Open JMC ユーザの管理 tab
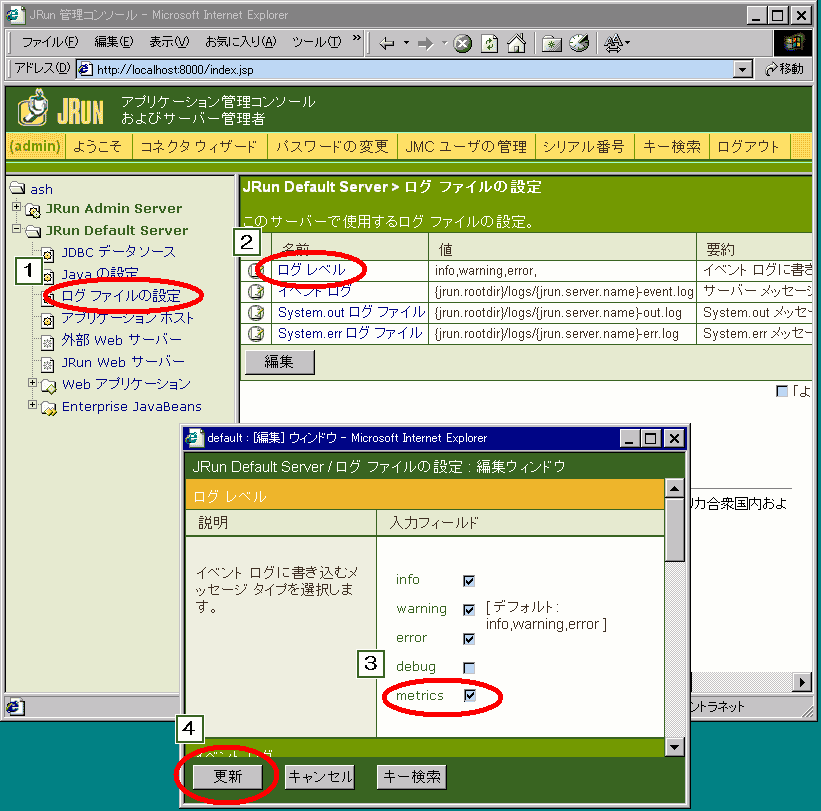The height and width of the screenshot is (811, 821). (x=466, y=146)
